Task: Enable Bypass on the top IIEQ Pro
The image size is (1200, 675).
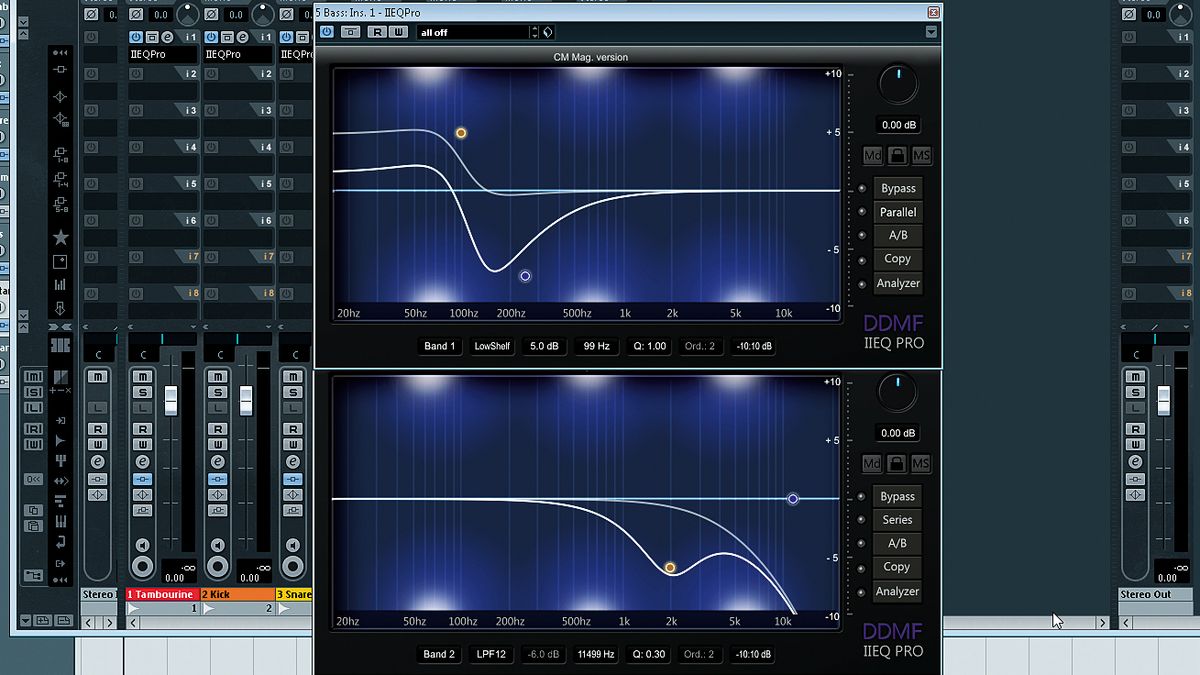Action: click(x=897, y=188)
